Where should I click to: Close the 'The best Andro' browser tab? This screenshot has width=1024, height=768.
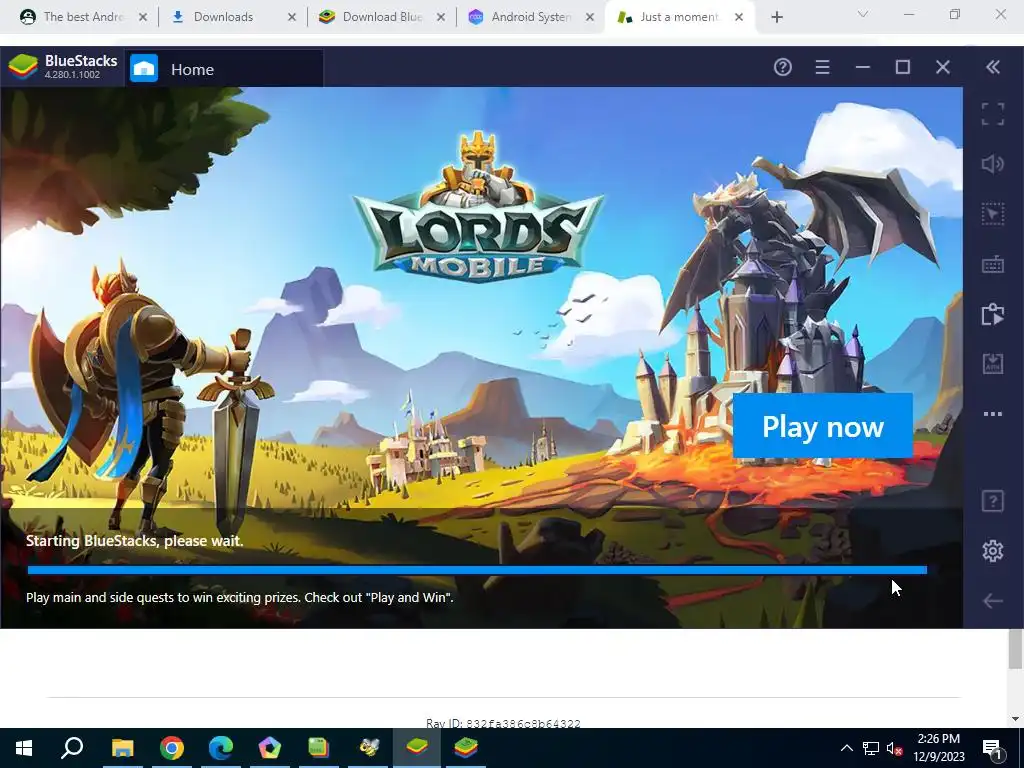point(143,17)
